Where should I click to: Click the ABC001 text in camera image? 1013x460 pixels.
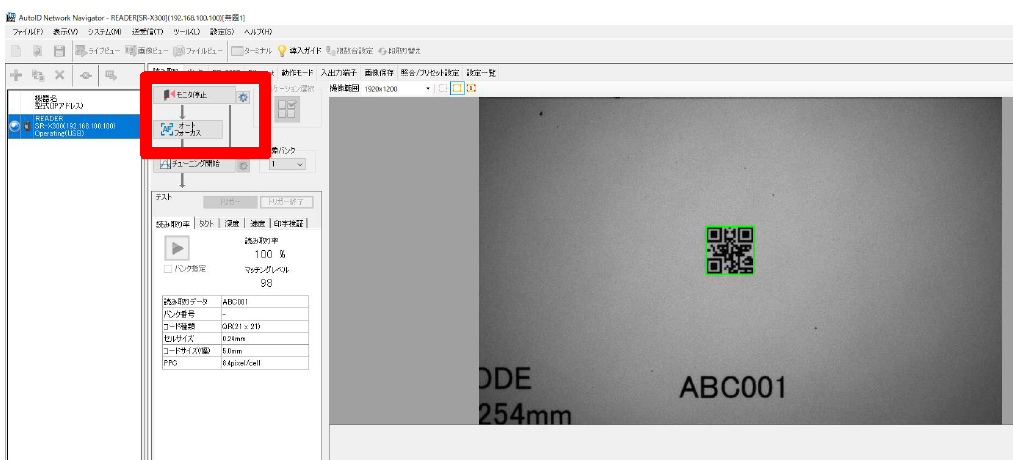pyautogui.click(x=733, y=388)
